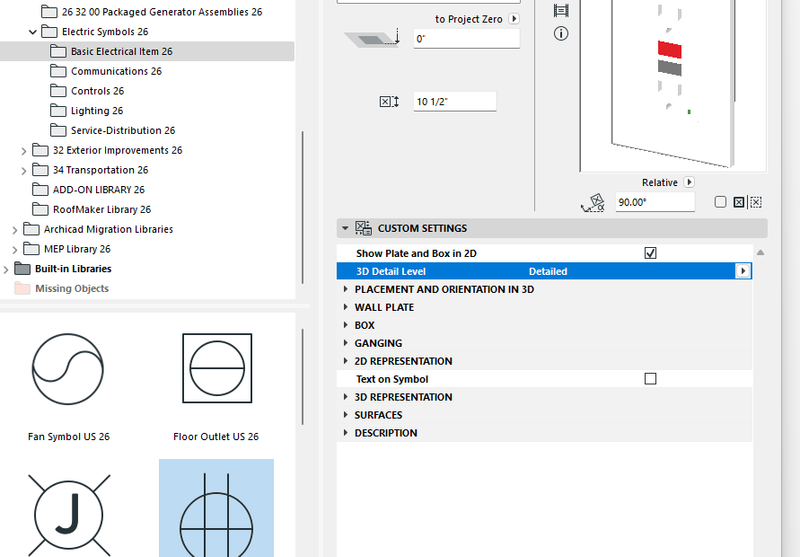
Task: Select the 3D Detail Level row
Action: pyautogui.click(x=544, y=271)
